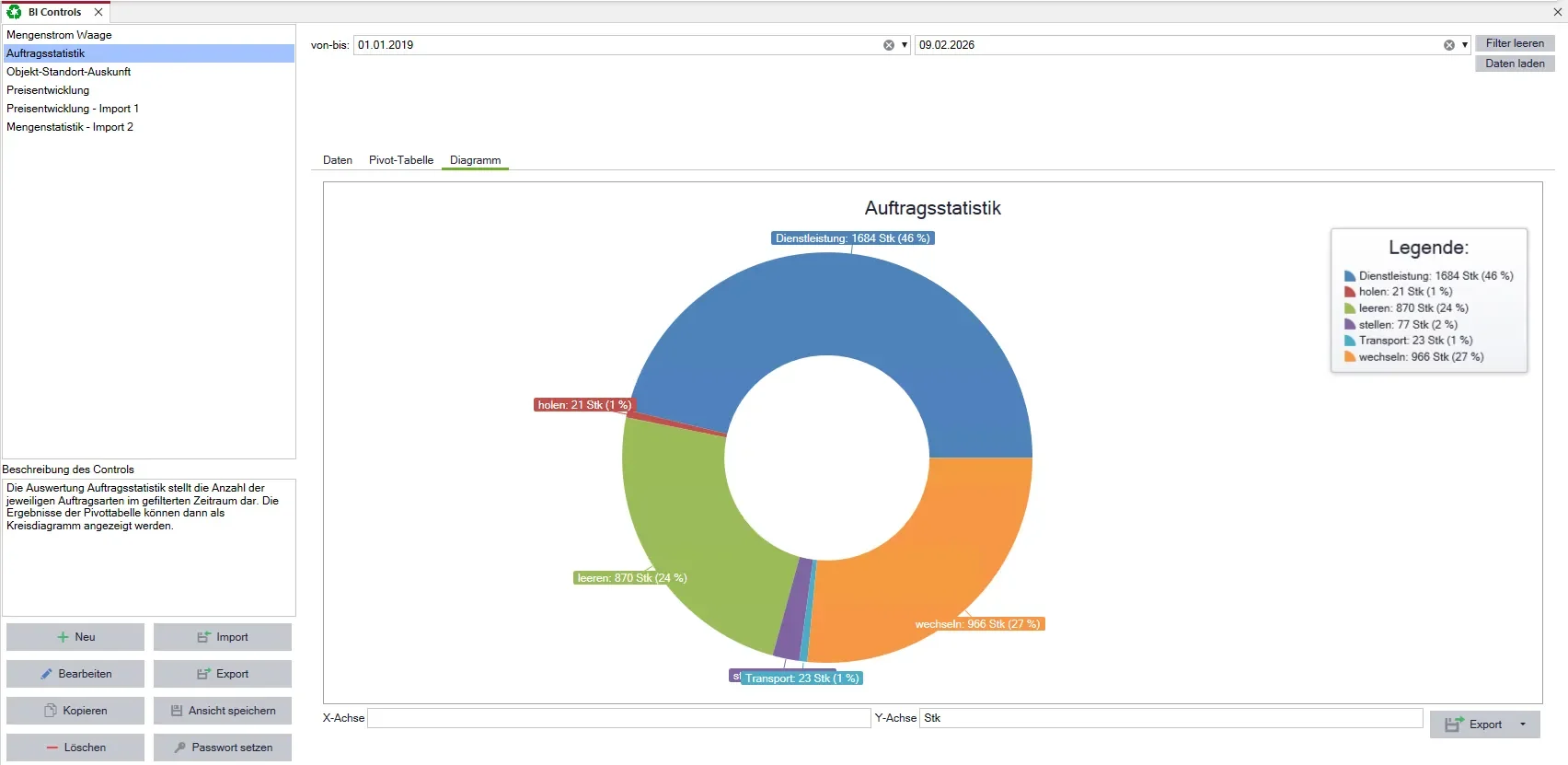Click the red minus icon on Löschen
Viewport: 1568px width, 765px height.
(52, 748)
